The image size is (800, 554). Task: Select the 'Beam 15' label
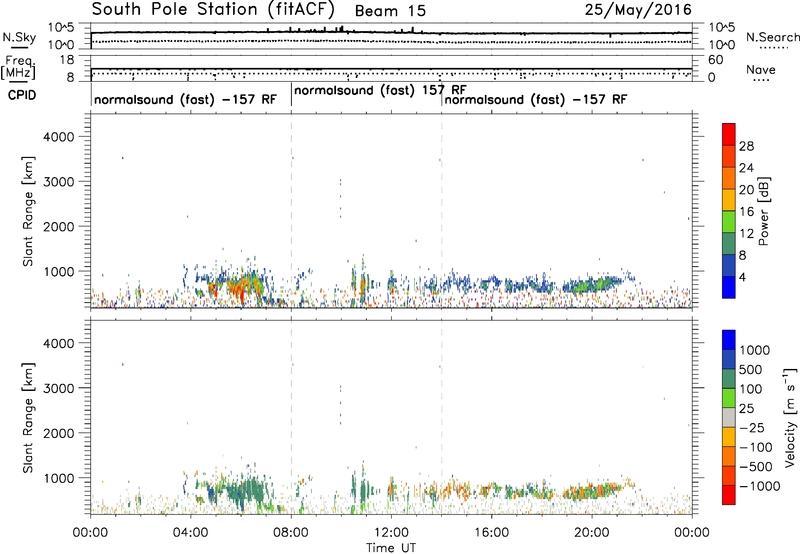pos(390,11)
